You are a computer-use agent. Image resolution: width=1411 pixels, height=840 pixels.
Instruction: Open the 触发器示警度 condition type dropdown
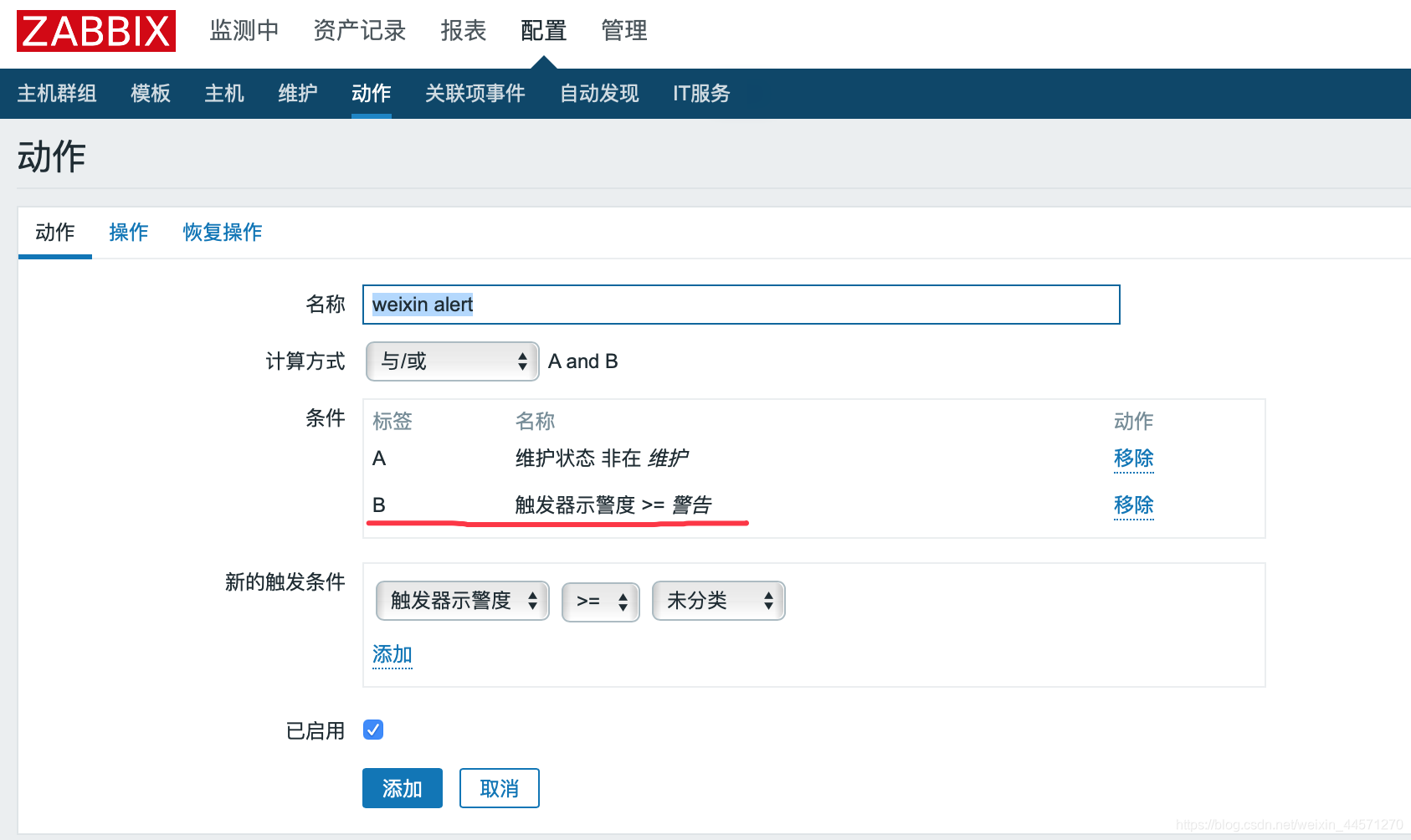click(463, 601)
